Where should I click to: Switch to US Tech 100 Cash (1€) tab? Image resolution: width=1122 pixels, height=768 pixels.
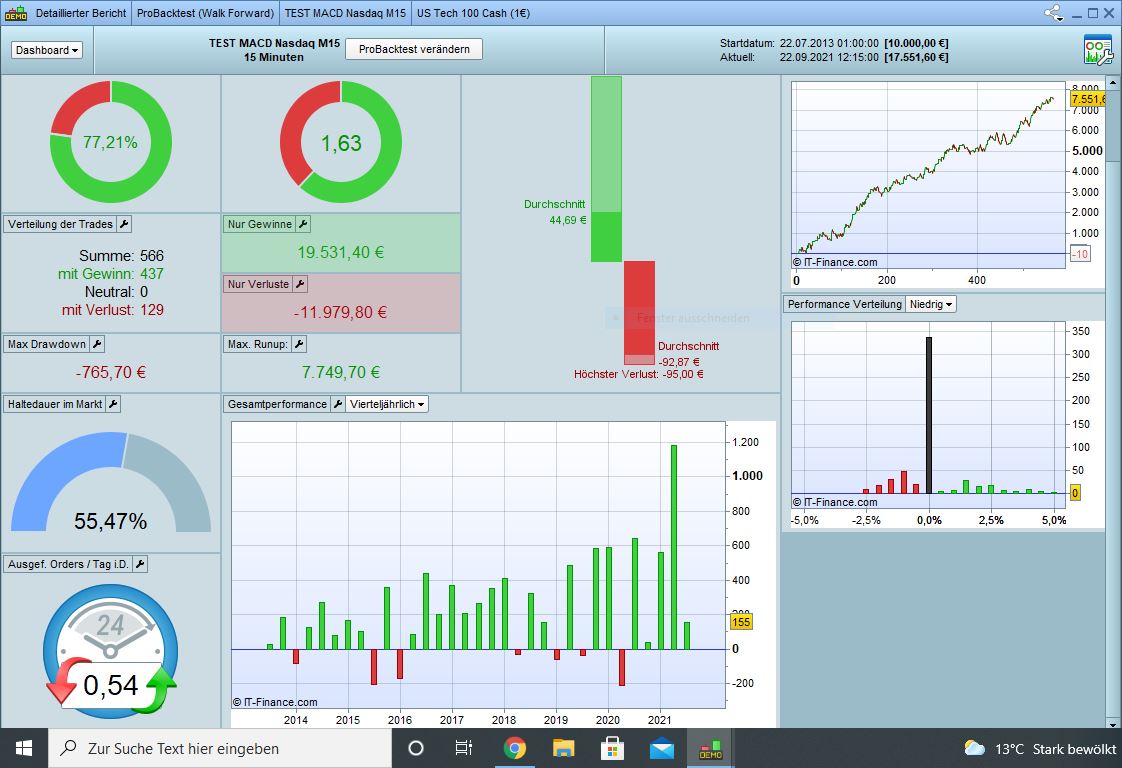point(473,13)
